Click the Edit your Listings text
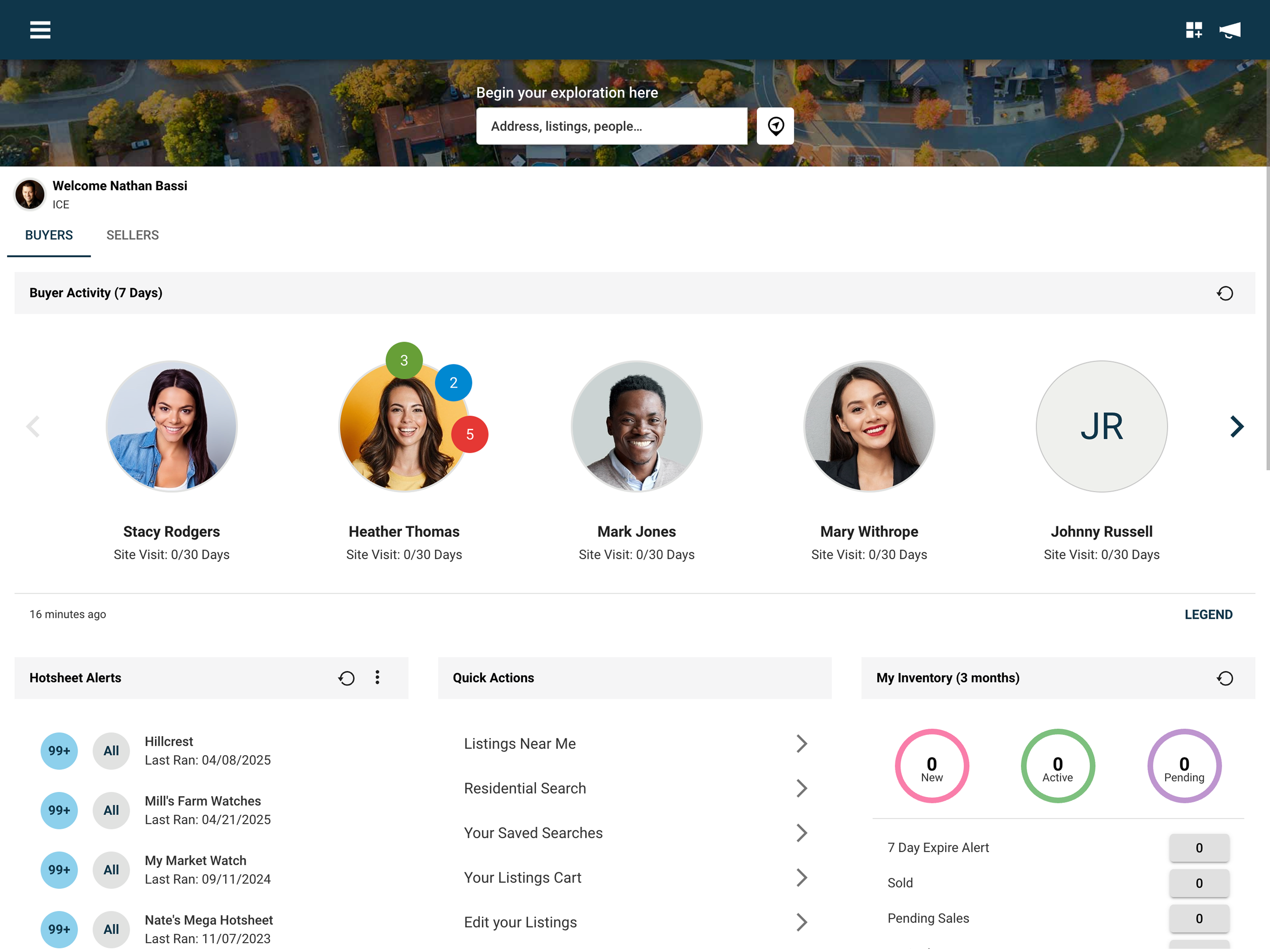1270x952 pixels. 520,923
